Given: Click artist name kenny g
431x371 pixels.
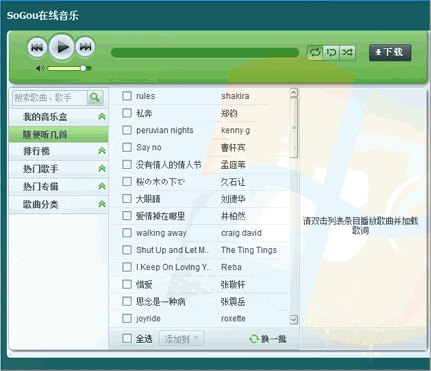Looking at the screenshot, I should [x=235, y=130].
